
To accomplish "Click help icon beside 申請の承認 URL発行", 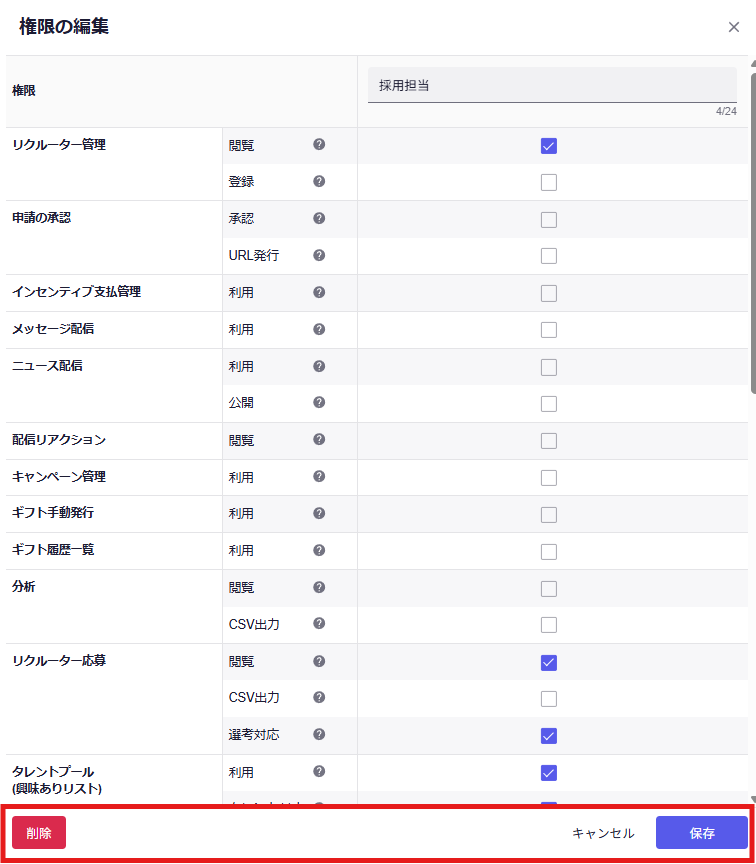I will point(319,255).
